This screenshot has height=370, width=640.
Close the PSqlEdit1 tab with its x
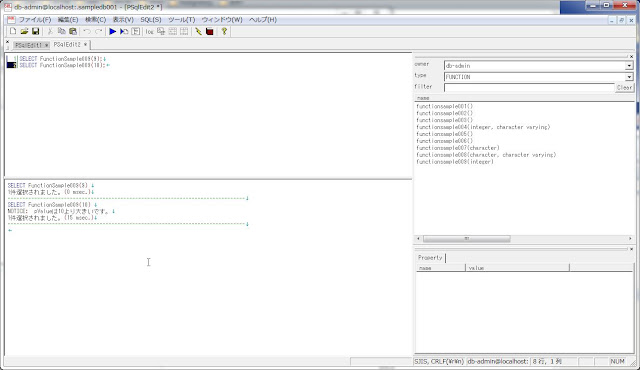click(x=46, y=45)
